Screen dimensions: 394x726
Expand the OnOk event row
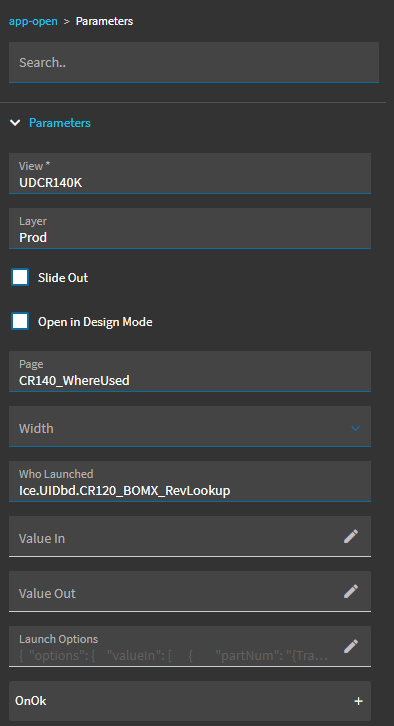(x=190, y=701)
